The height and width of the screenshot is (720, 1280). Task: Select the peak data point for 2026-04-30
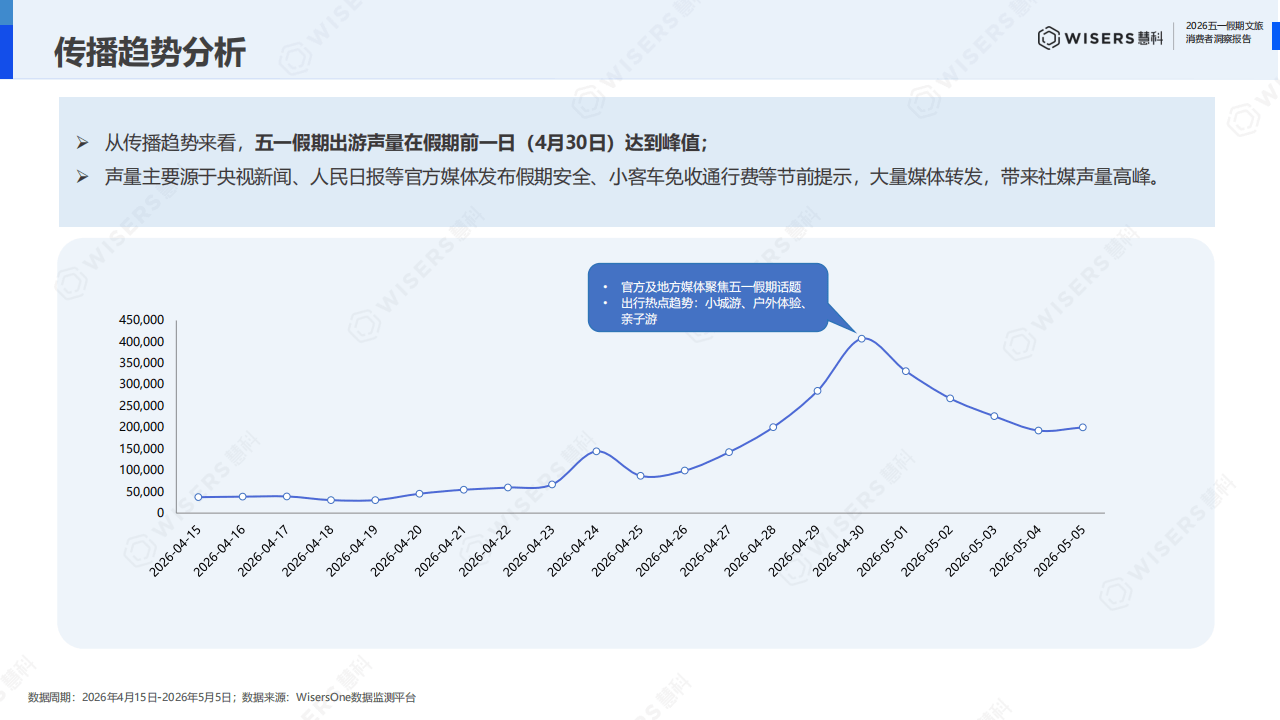(861, 338)
